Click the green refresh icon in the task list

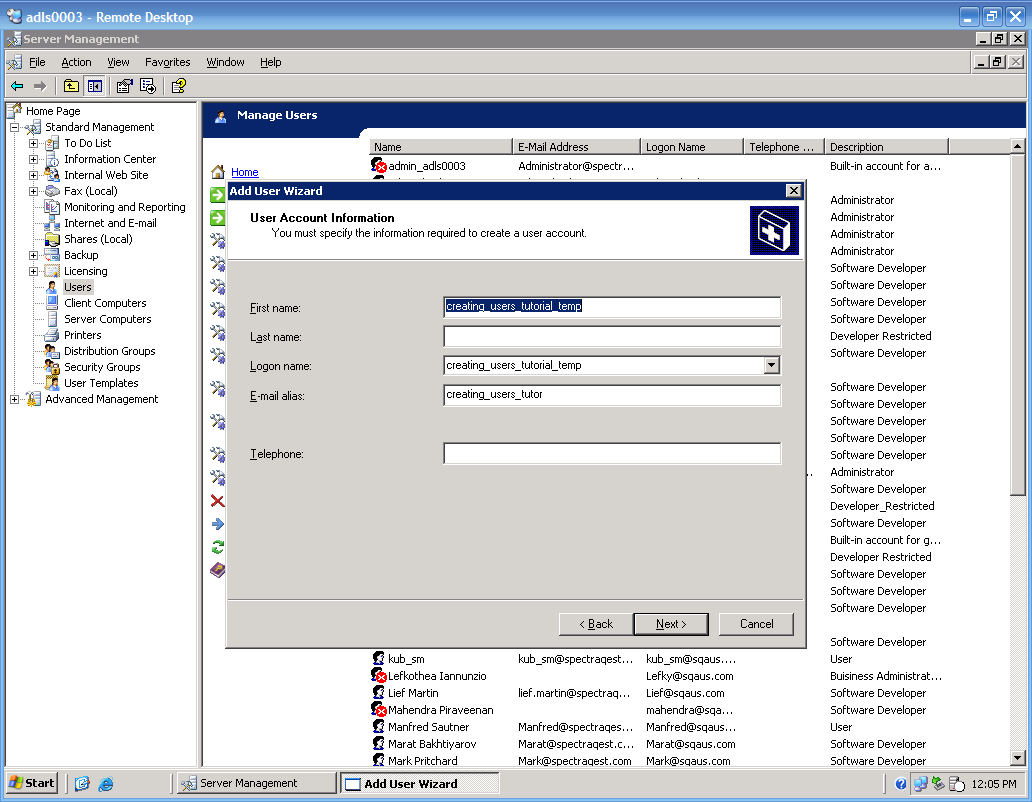coord(217,547)
